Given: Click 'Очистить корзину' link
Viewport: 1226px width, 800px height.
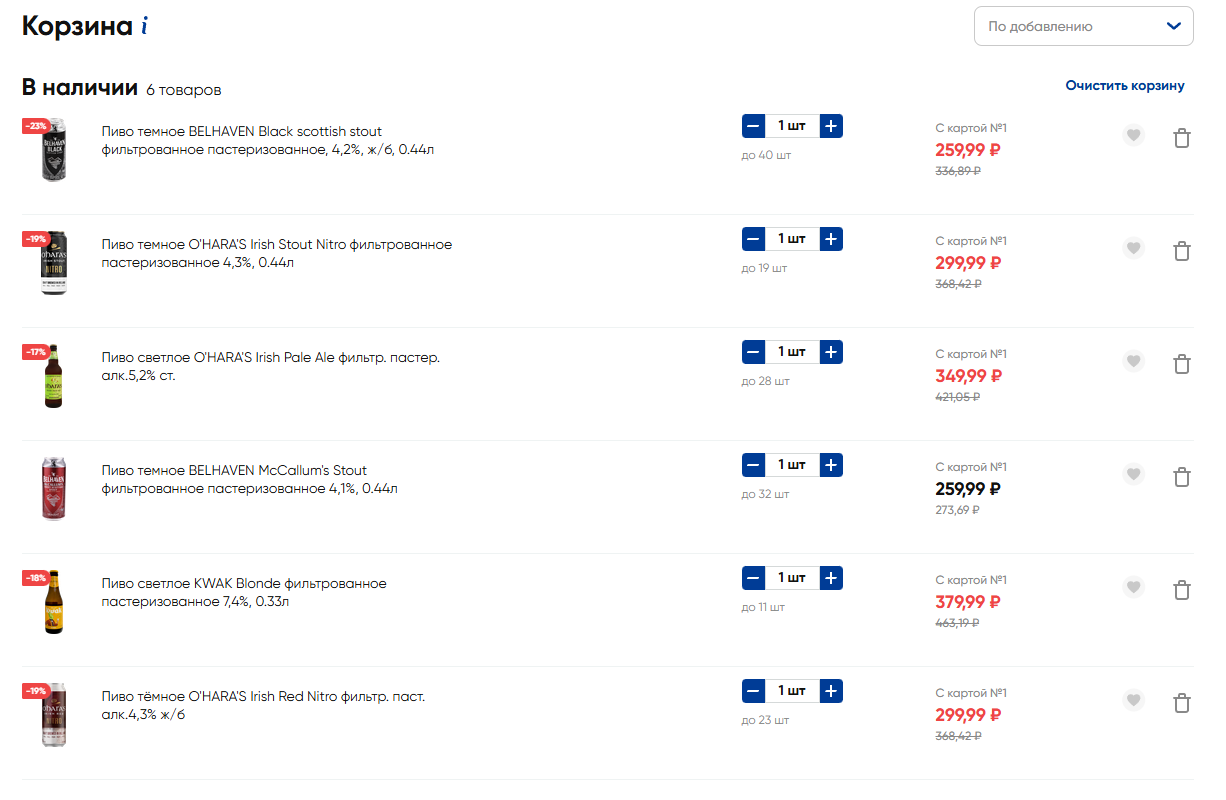Looking at the screenshot, I should [x=1125, y=86].
